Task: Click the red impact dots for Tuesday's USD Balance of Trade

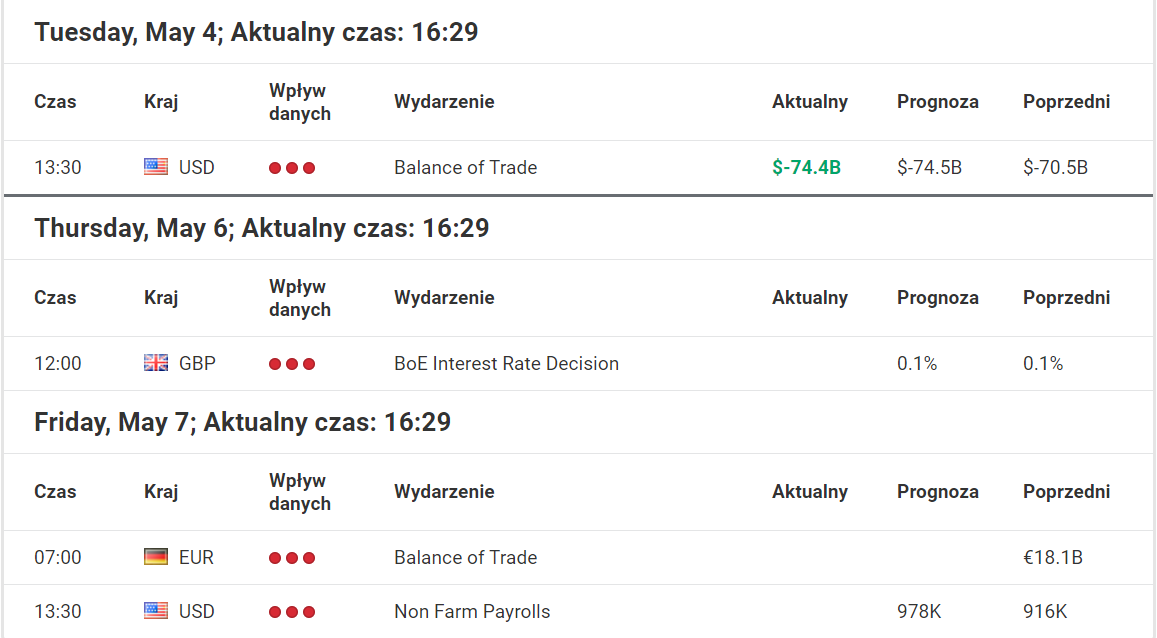Action: tap(292, 168)
